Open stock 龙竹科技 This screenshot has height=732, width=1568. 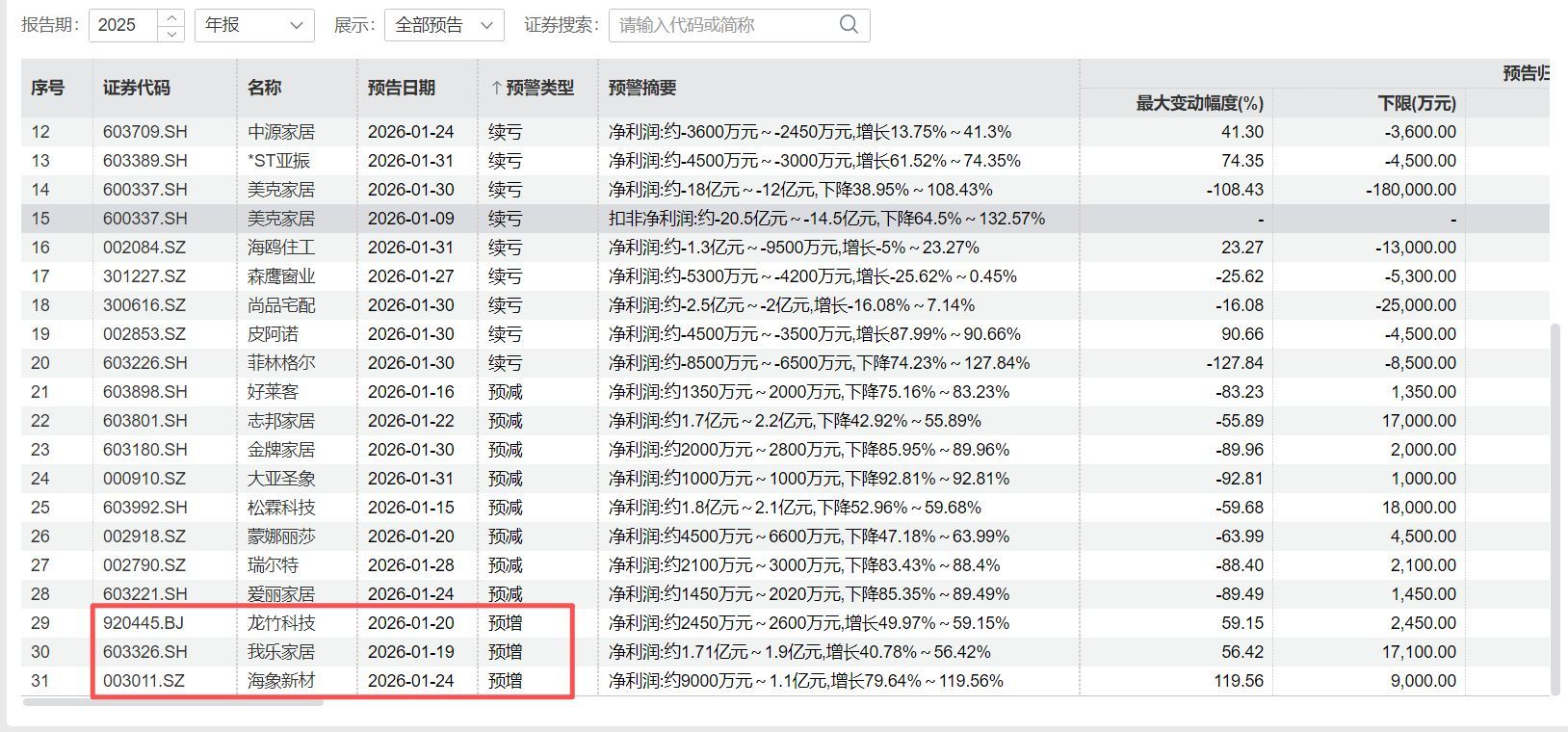[x=281, y=623]
